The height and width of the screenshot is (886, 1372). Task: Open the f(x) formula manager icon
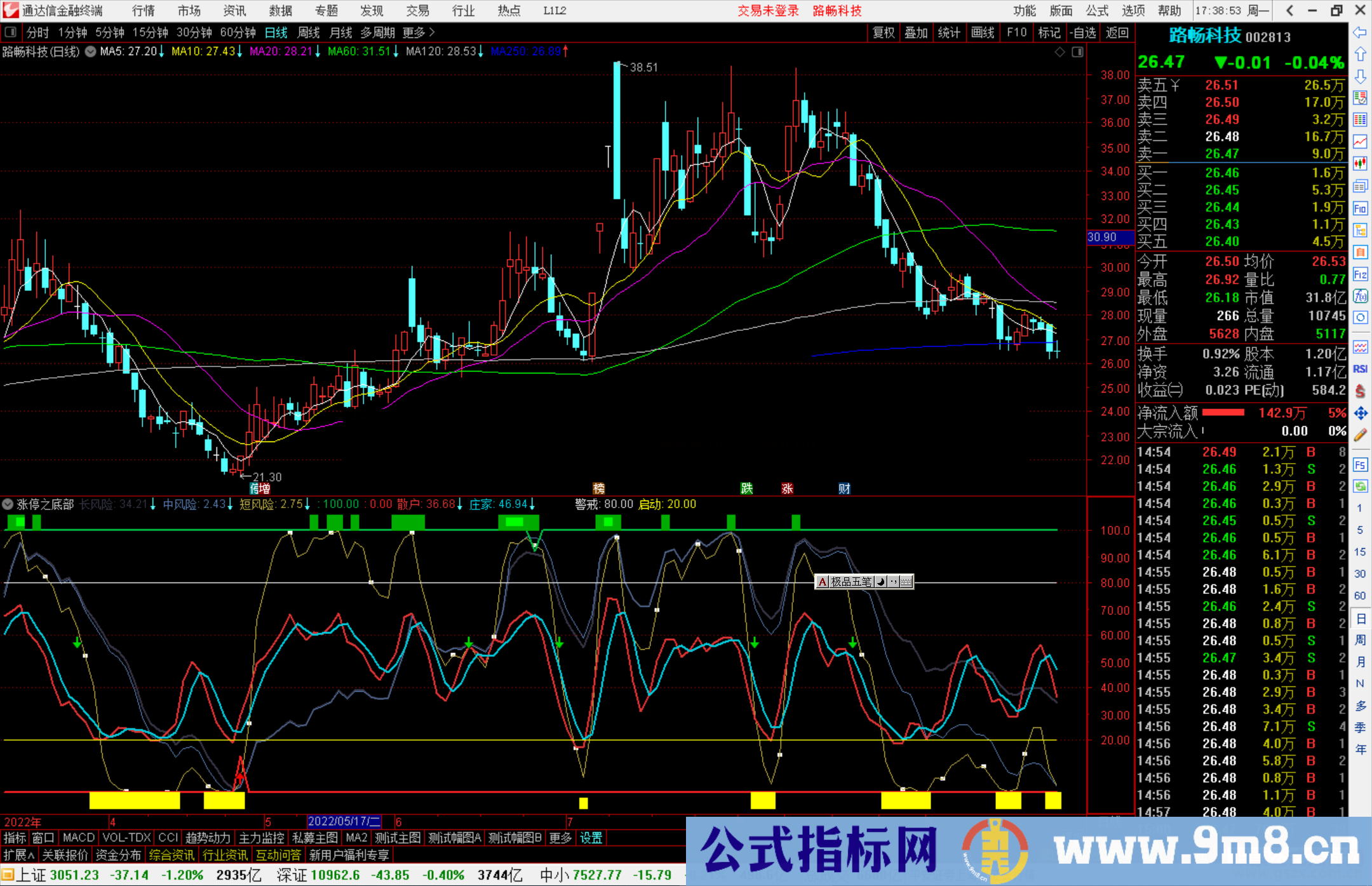coord(1361,297)
